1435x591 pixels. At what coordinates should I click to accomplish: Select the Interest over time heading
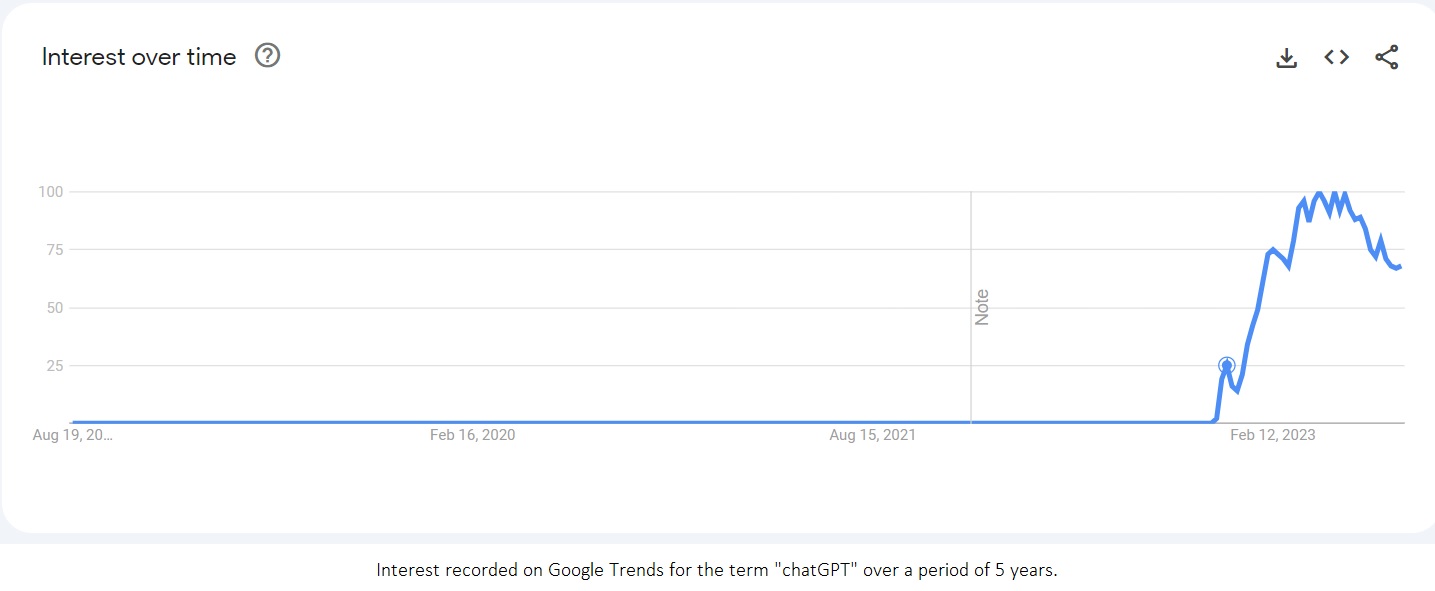point(139,57)
